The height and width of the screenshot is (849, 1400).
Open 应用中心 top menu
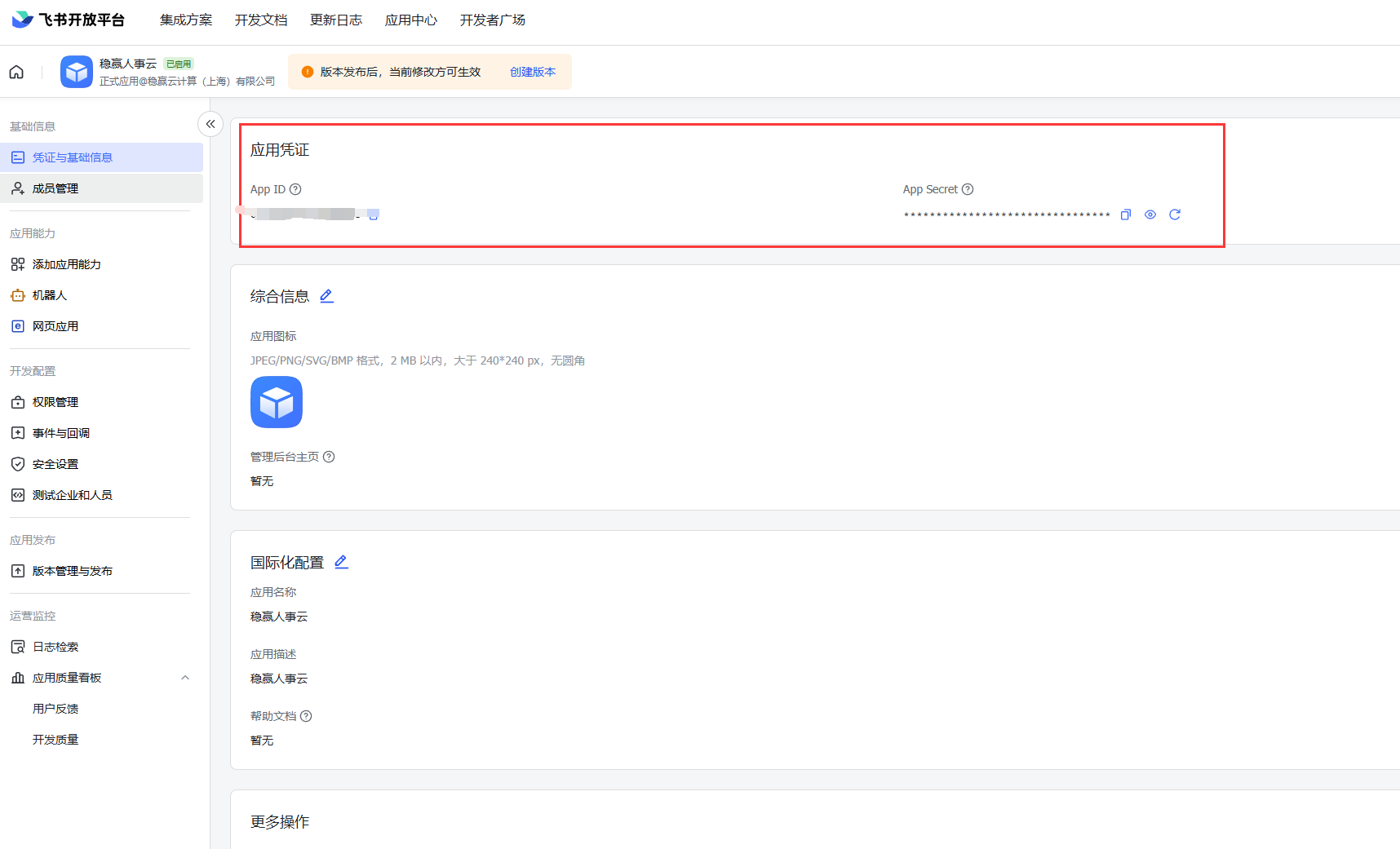click(411, 20)
